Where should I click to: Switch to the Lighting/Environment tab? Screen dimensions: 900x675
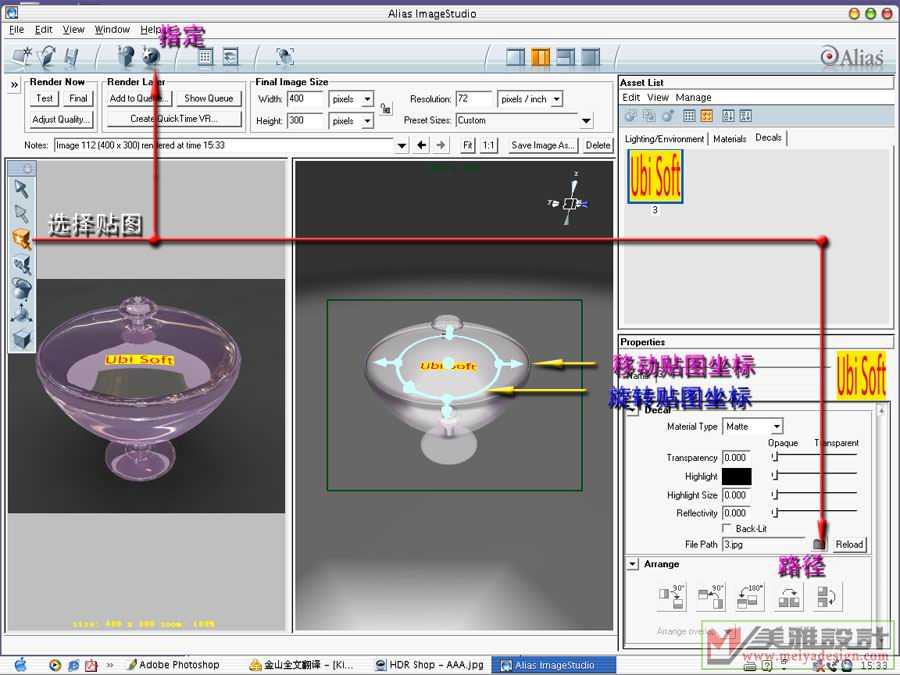click(664, 139)
